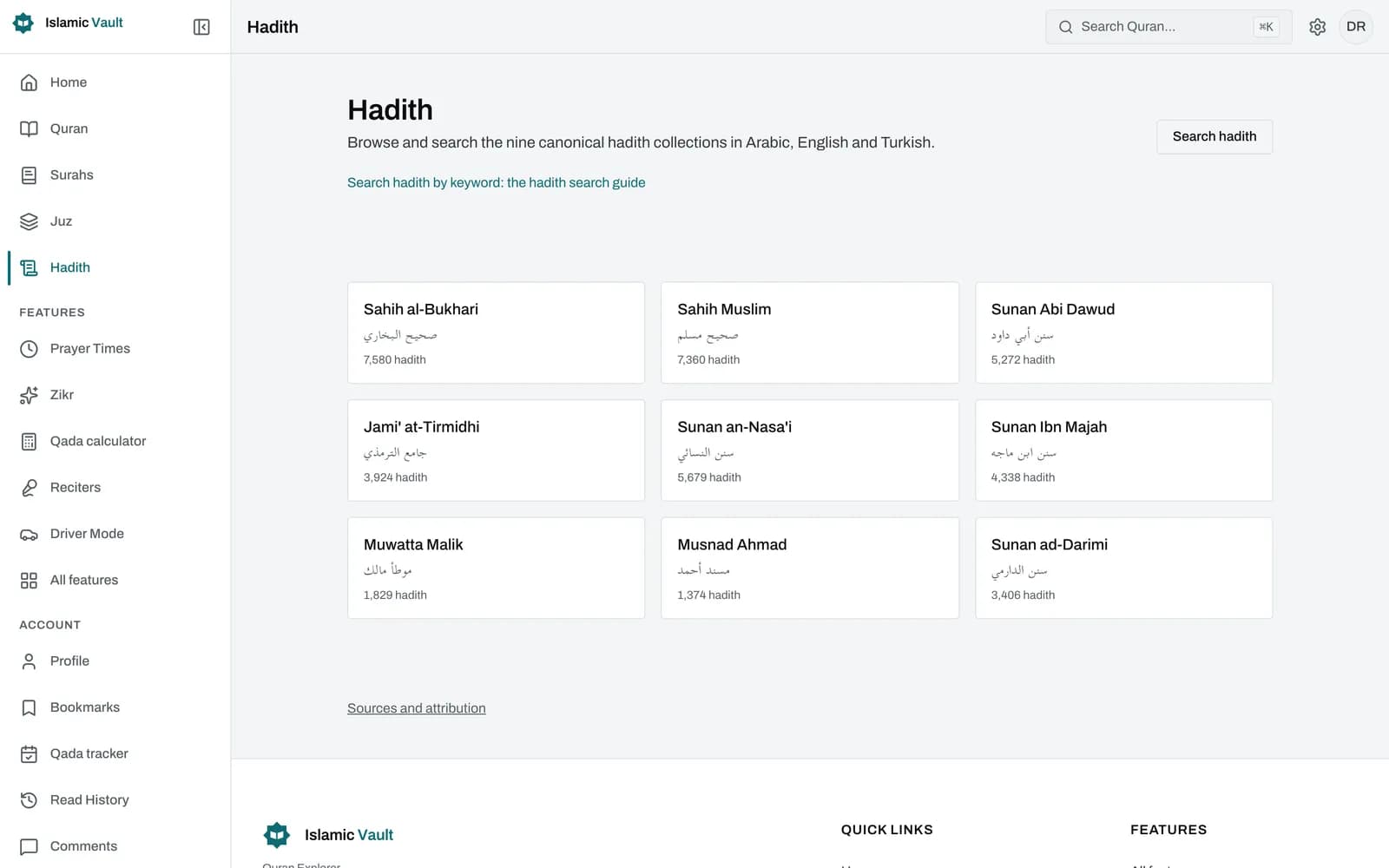Click the Prayer Times clock icon
This screenshot has width=1389, height=868.
click(x=29, y=349)
